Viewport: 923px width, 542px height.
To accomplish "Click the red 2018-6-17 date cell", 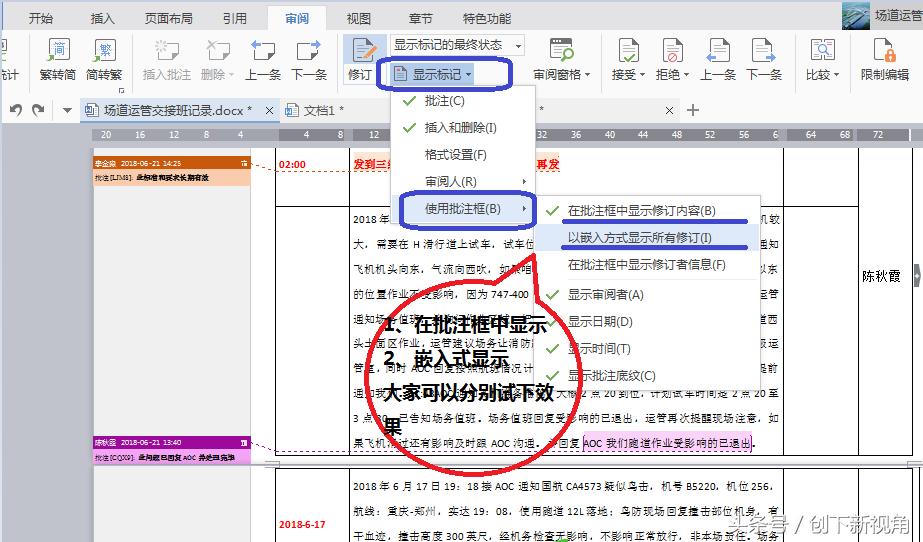I will [x=302, y=524].
